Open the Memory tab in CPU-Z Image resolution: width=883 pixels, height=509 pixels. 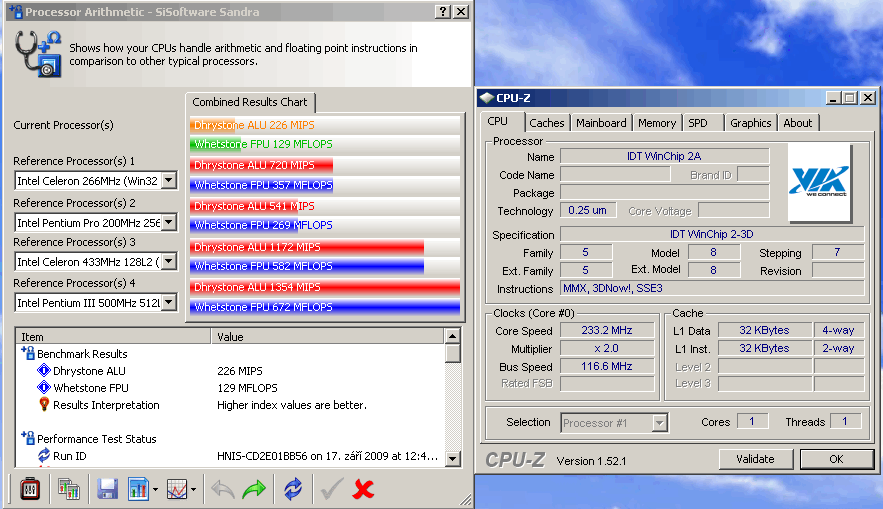[x=656, y=123]
